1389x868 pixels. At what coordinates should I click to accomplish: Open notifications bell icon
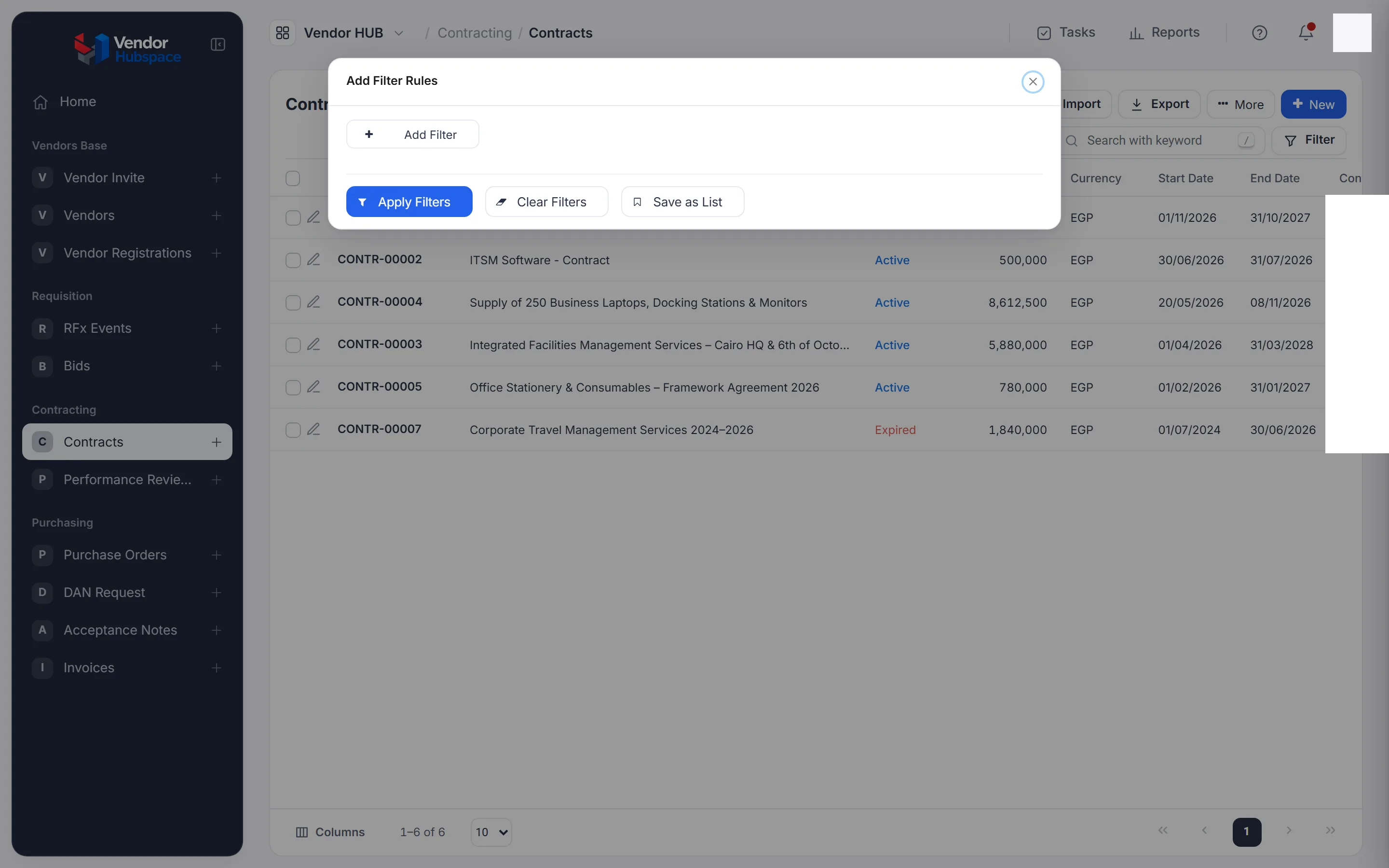coord(1306,33)
